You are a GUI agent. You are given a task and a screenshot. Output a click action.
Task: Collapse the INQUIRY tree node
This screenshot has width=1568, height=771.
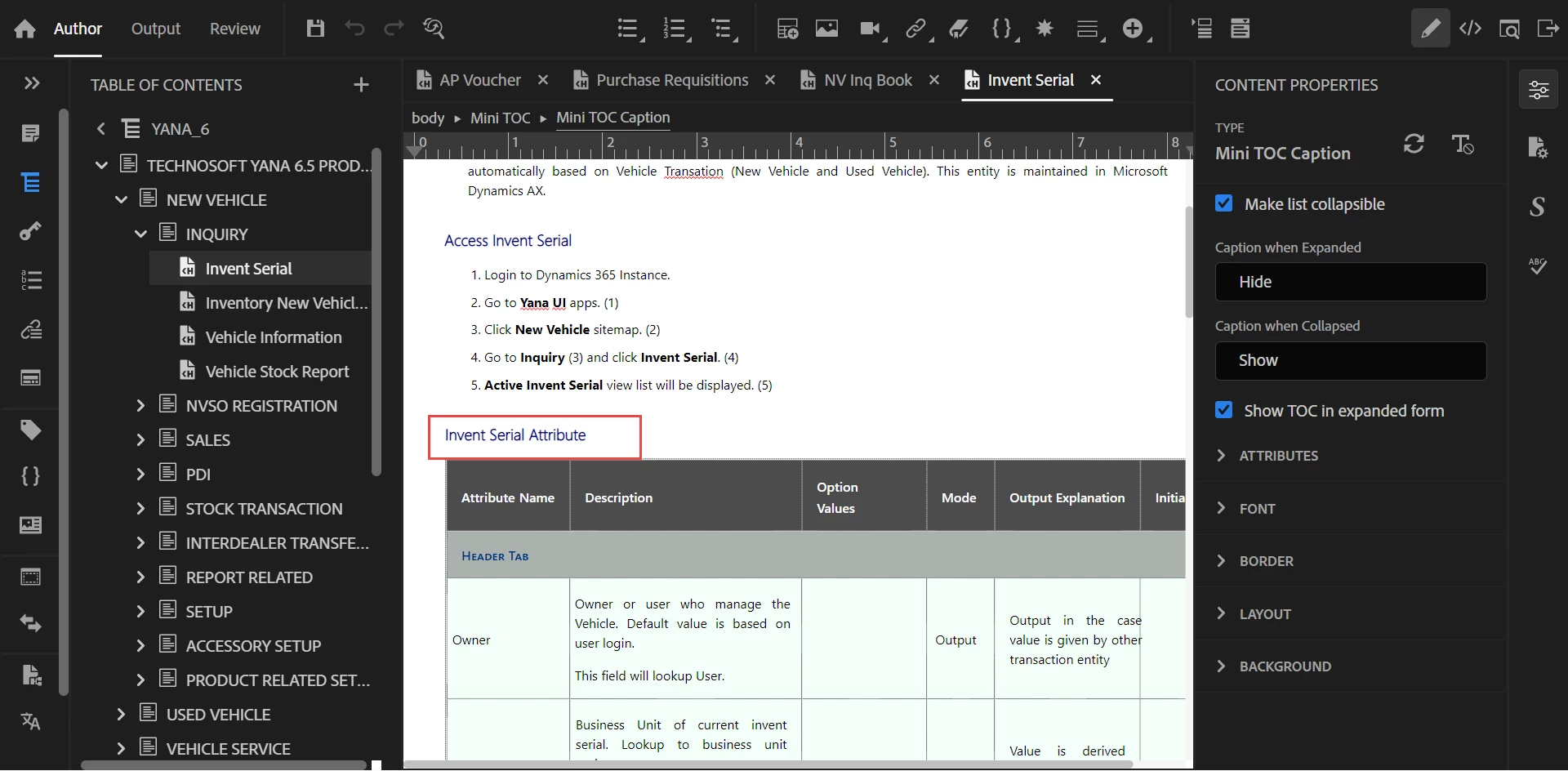140,234
